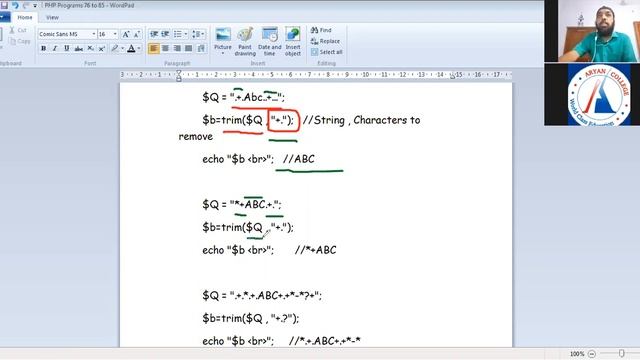Click the Replace button
This screenshot has height=360, width=640.
point(325,41)
